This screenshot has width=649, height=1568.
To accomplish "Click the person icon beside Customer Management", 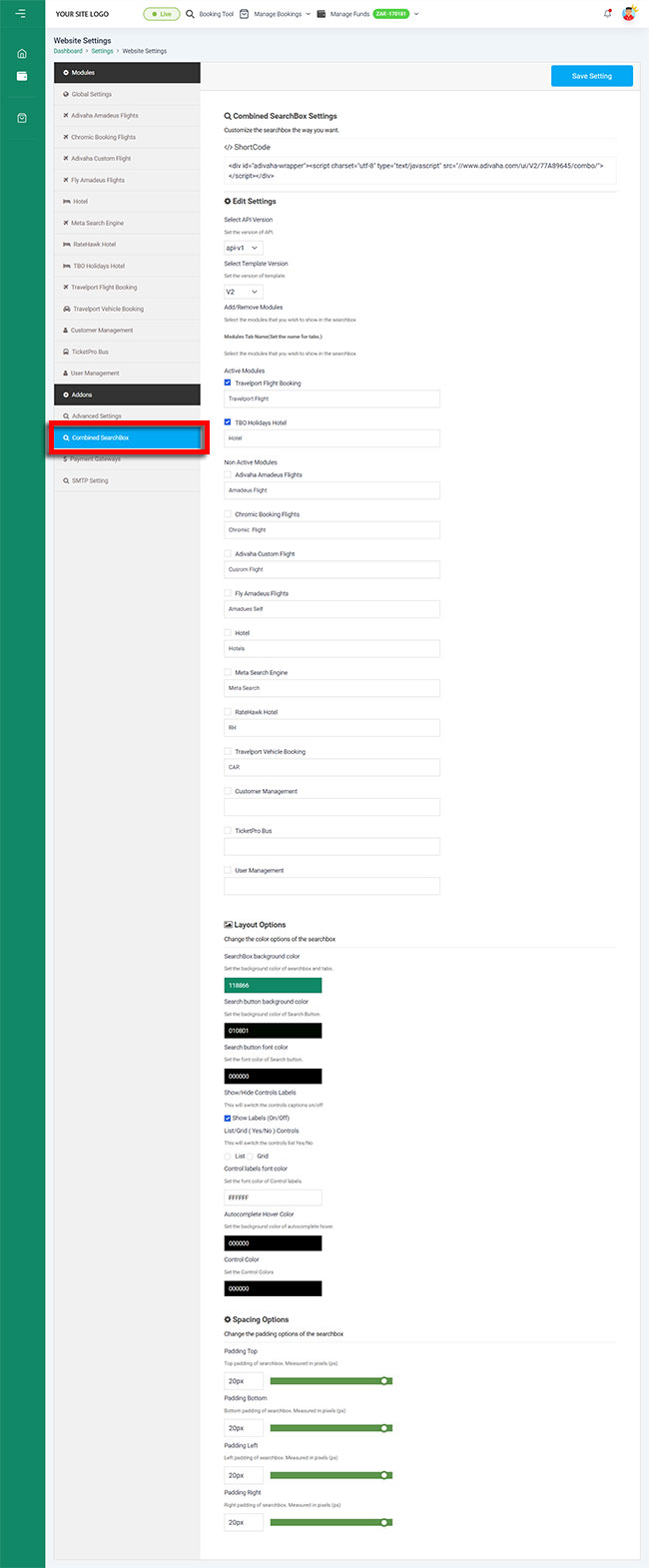I will [x=66, y=331].
